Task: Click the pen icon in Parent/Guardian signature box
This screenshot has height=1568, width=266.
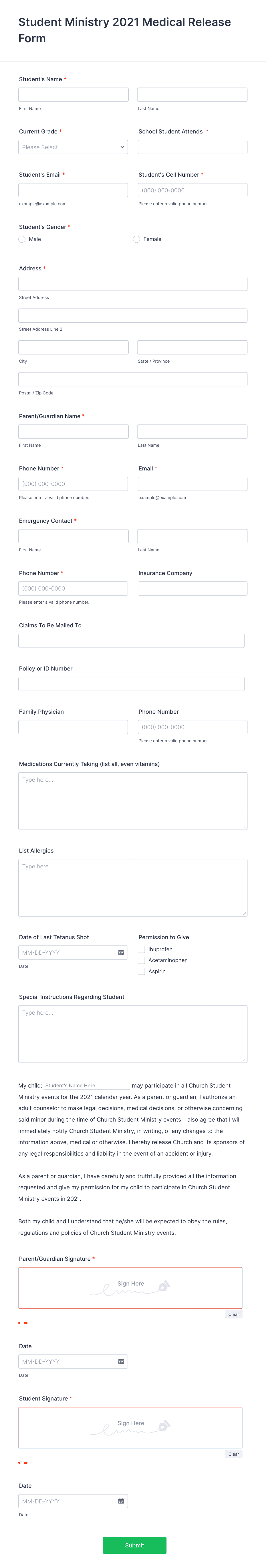Action: pos(164,1286)
